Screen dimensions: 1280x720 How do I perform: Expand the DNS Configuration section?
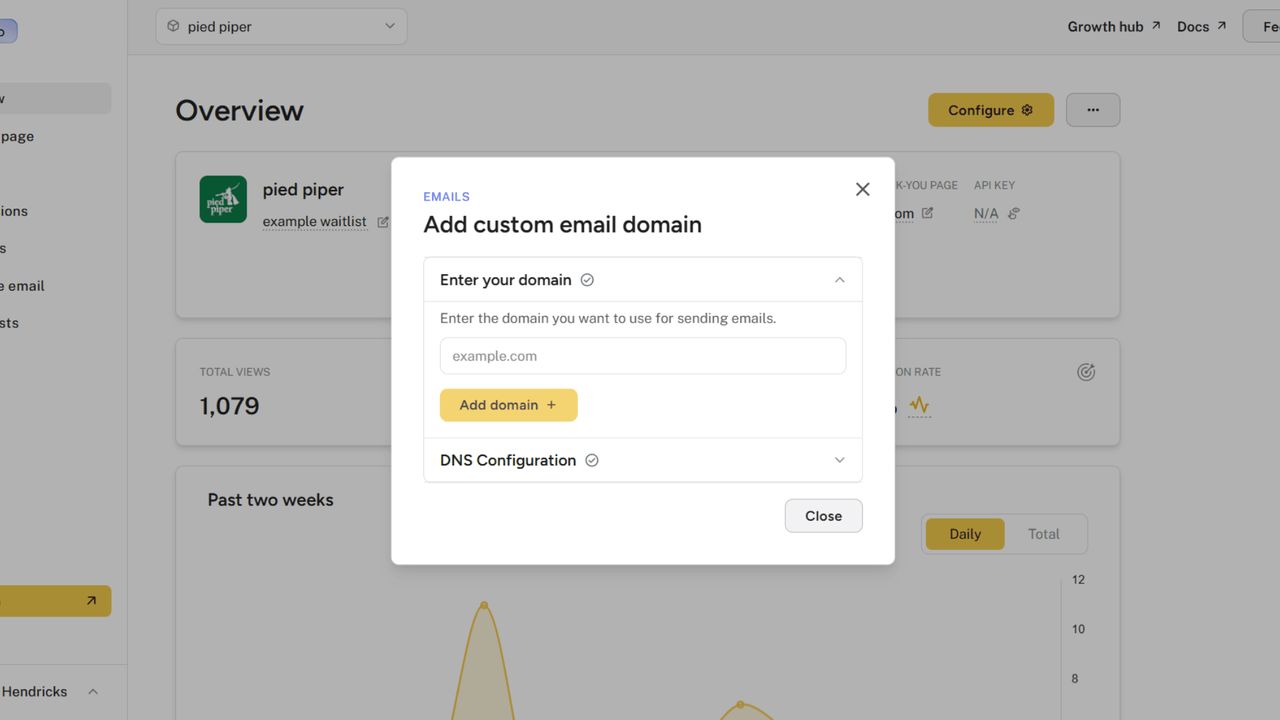click(x=840, y=460)
